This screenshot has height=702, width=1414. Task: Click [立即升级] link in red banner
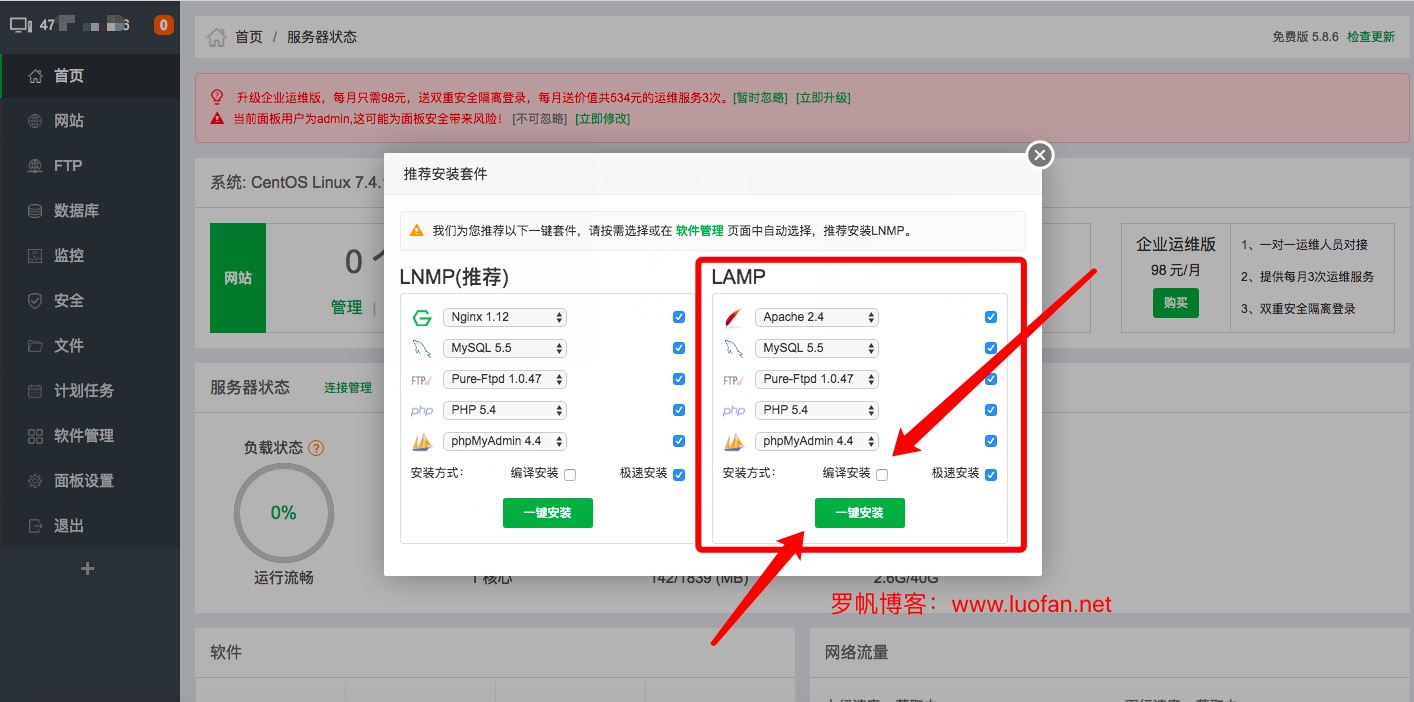pos(823,98)
